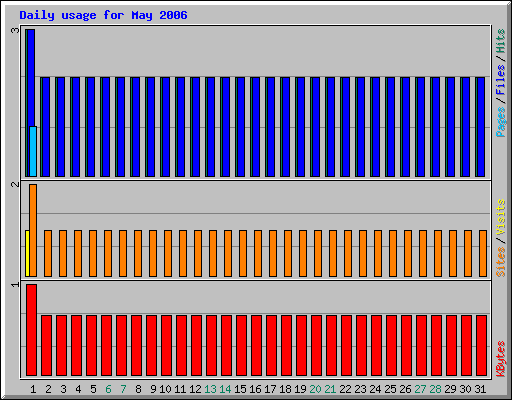Select the orange Sites bar above day 31
The height and width of the screenshot is (400, 512).
tap(483, 253)
